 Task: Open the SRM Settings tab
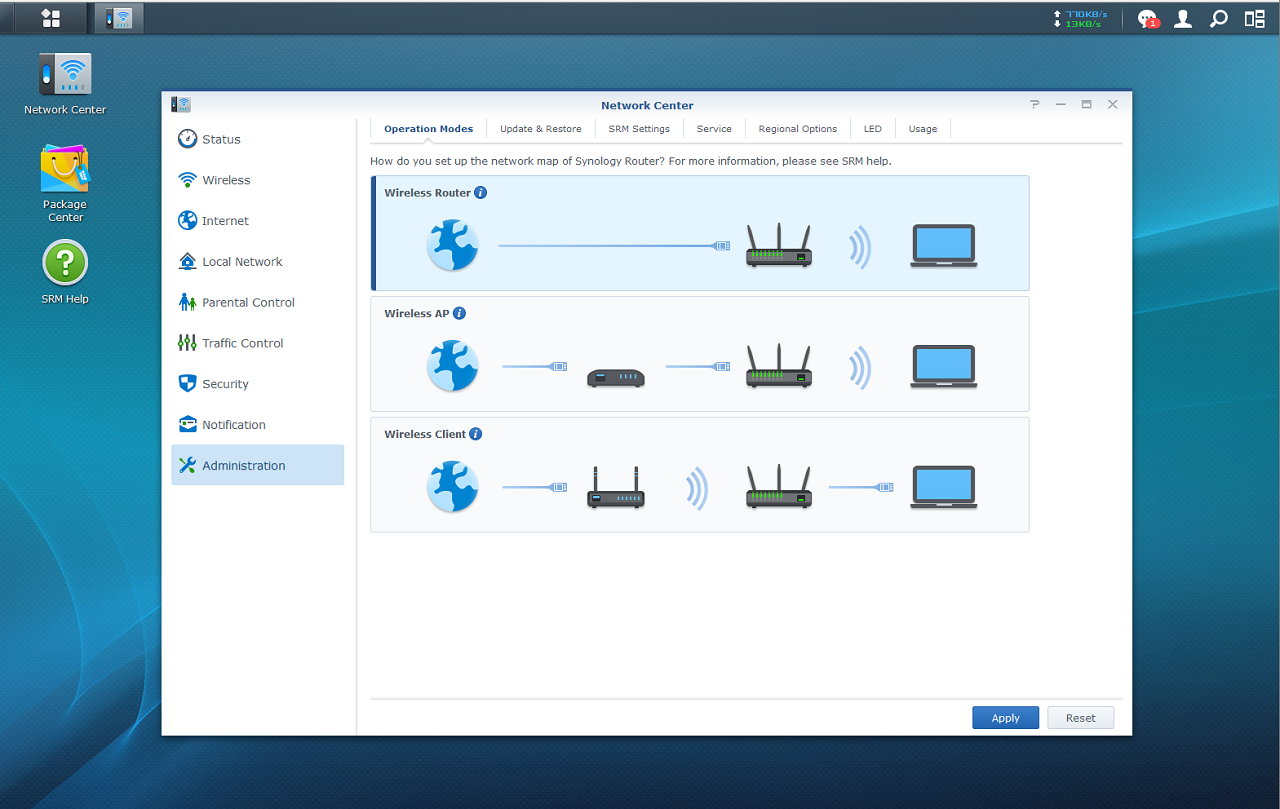[639, 129]
